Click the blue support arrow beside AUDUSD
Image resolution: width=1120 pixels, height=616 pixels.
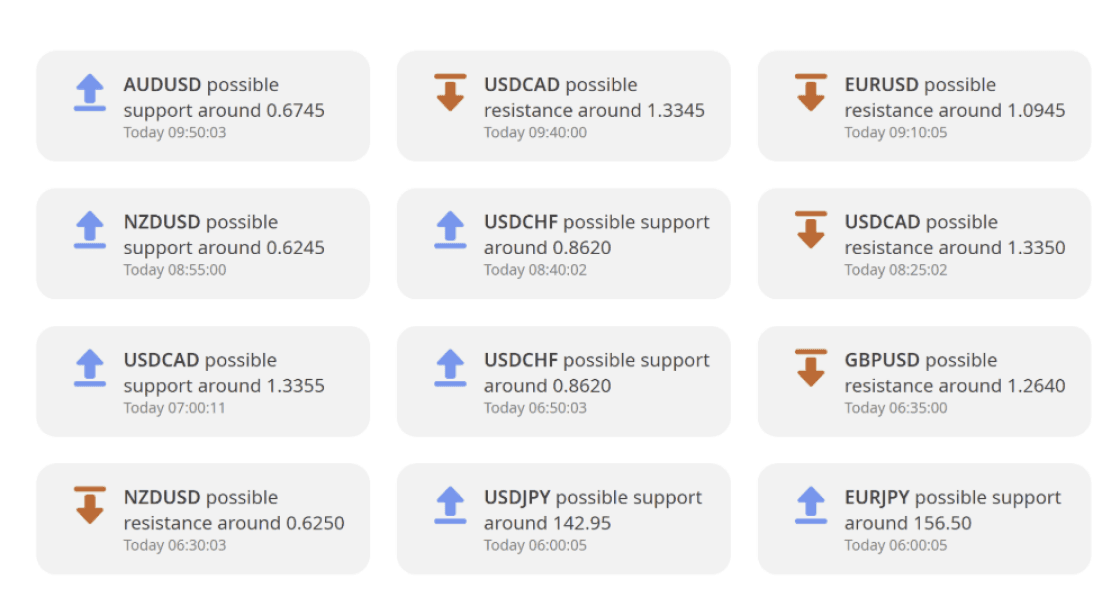pyautogui.click(x=90, y=92)
